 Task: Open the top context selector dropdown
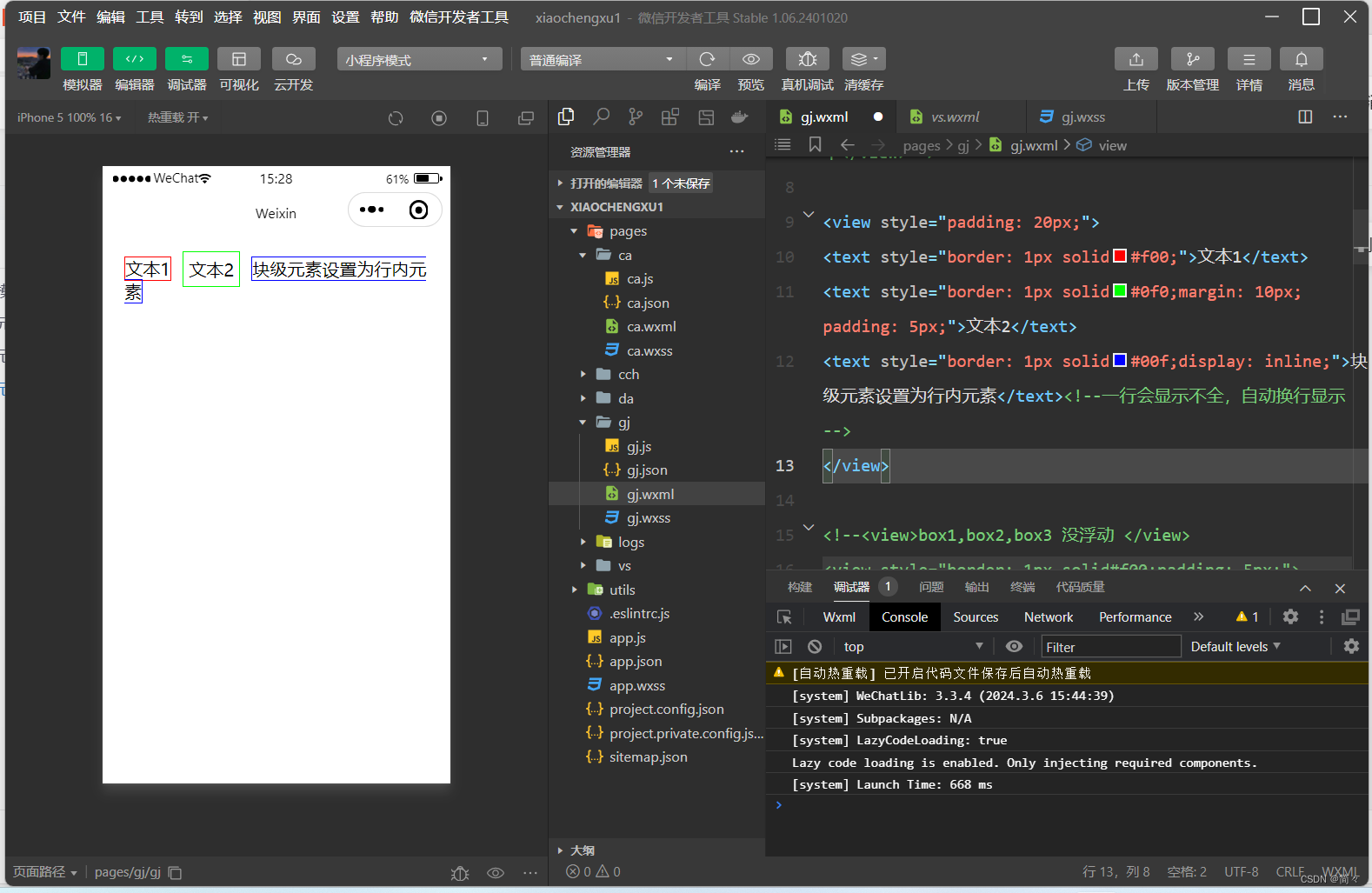click(x=913, y=646)
